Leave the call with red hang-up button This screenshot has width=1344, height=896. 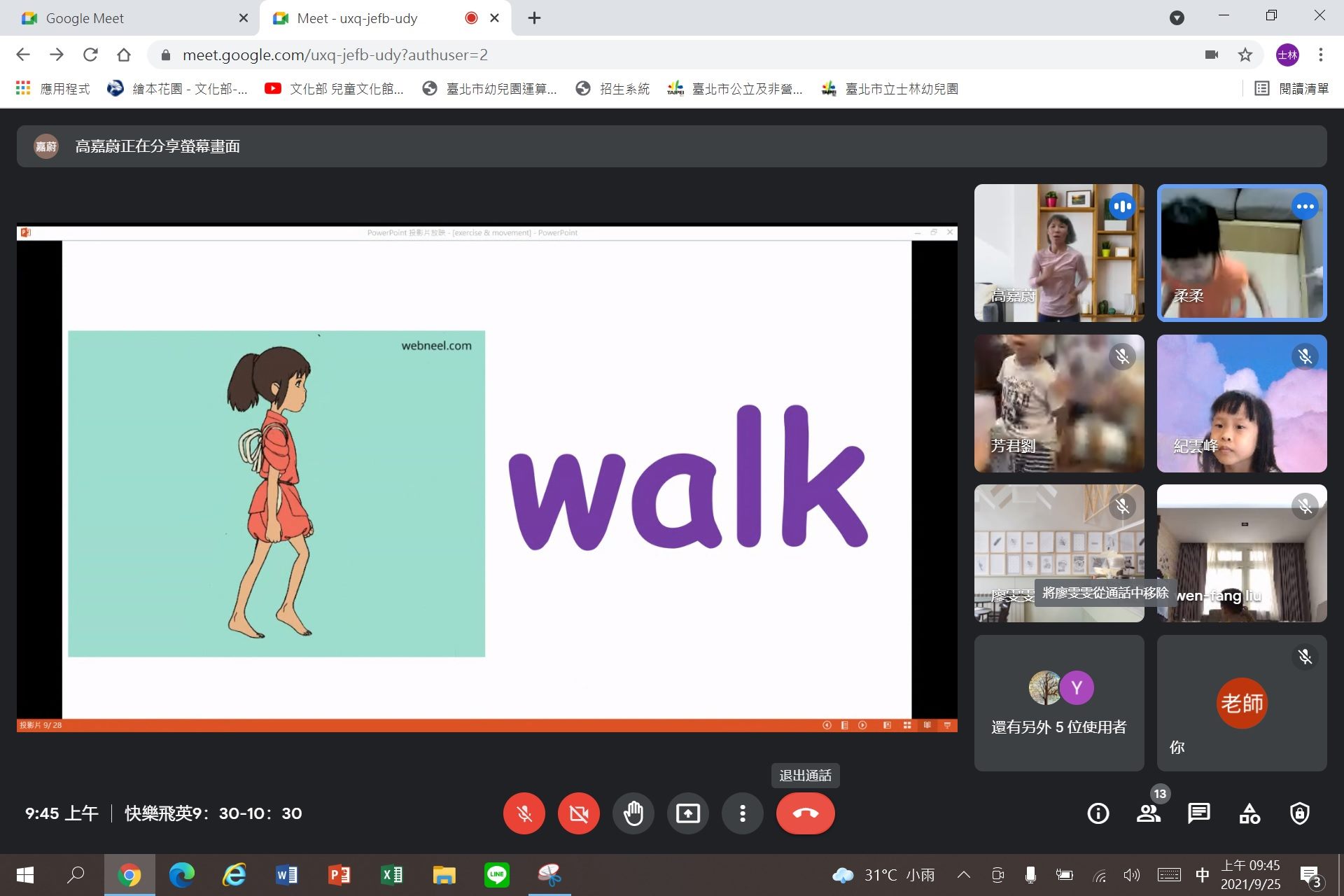(806, 813)
